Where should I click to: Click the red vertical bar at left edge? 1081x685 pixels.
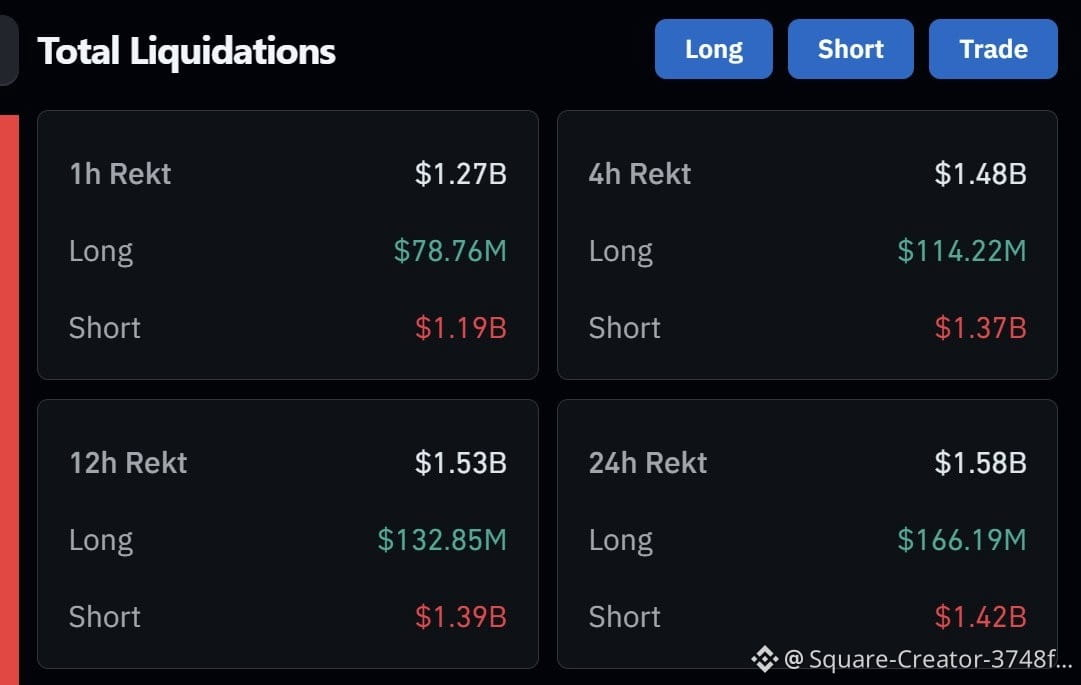click(9, 400)
